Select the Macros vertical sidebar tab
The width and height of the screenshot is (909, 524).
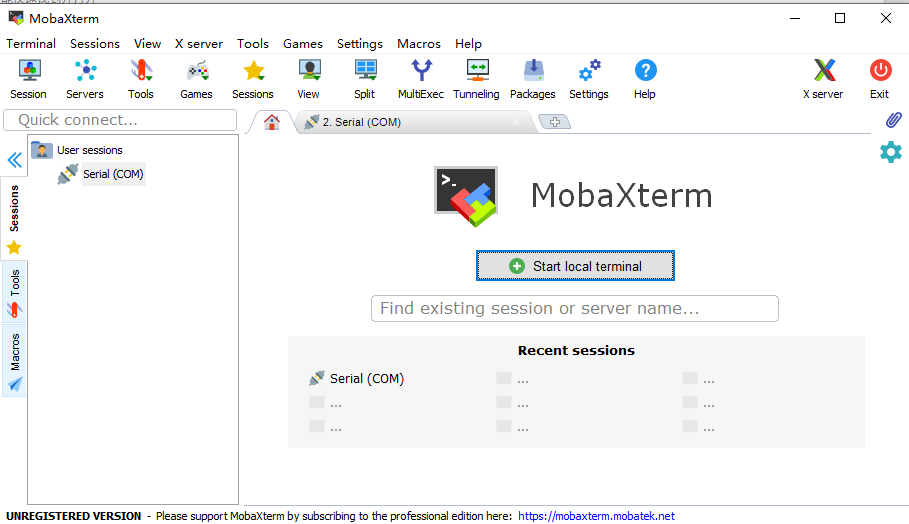pos(14,361)
